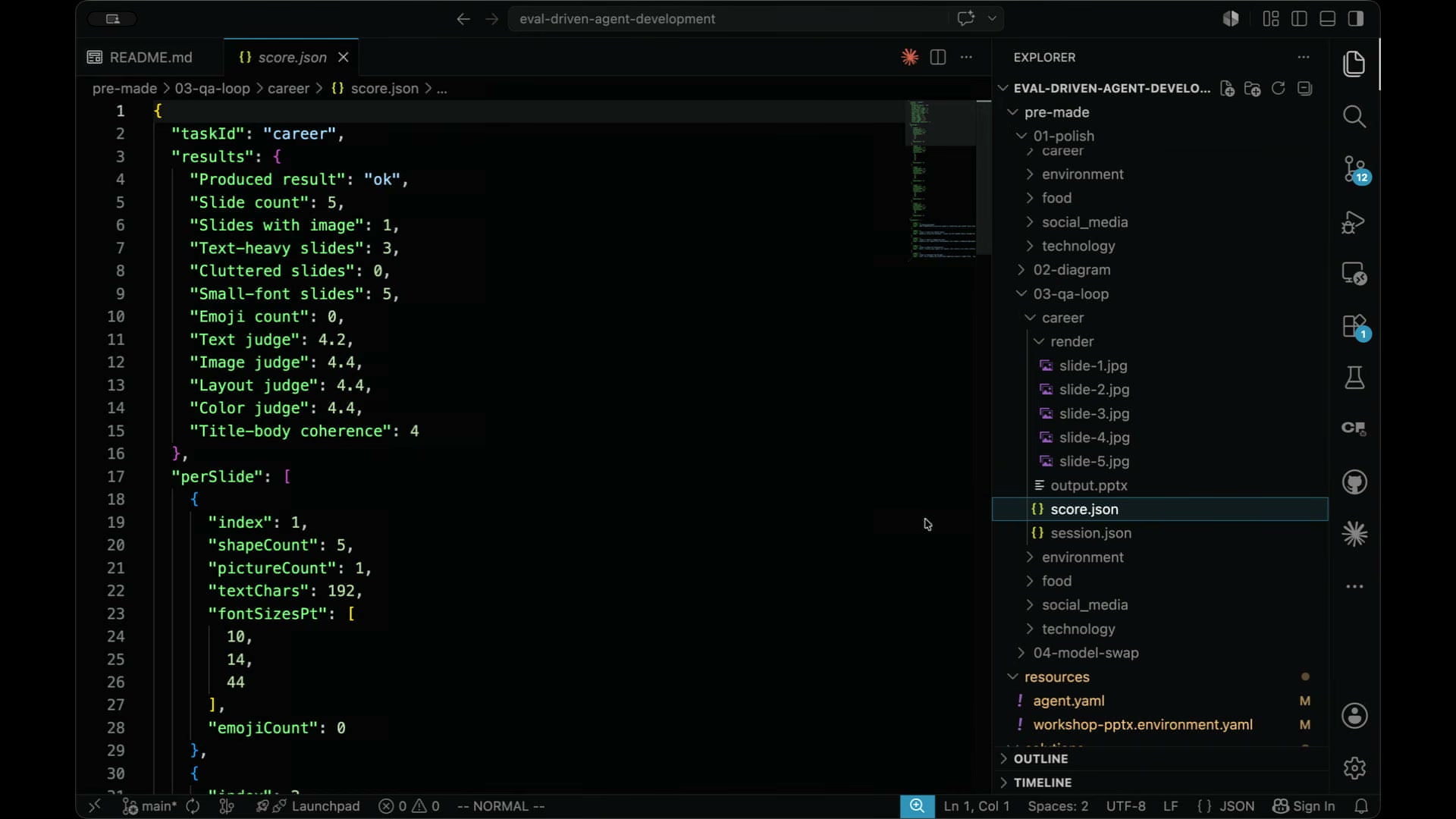
Task: Open the Testing flask icon
Action: pyautogui.click(x=1354, y=378)
